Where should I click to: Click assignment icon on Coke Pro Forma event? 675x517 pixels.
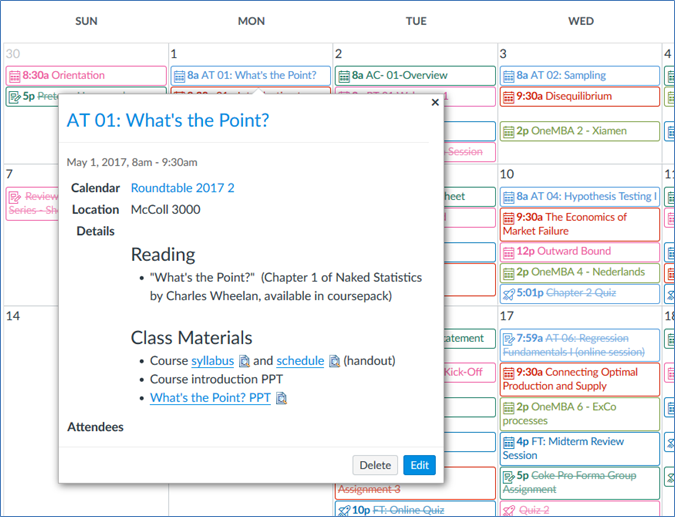(509, 477)
